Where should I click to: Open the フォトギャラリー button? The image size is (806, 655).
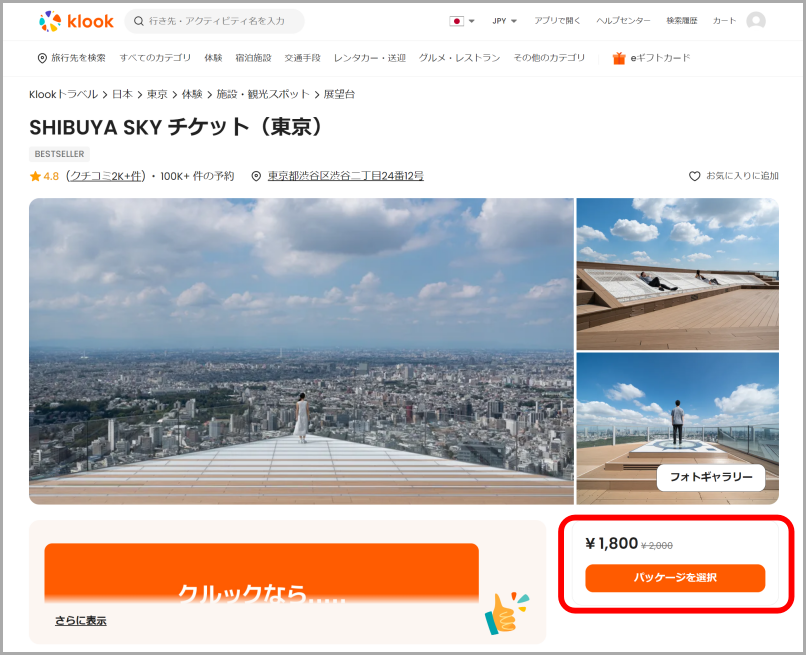coord(711,477)
